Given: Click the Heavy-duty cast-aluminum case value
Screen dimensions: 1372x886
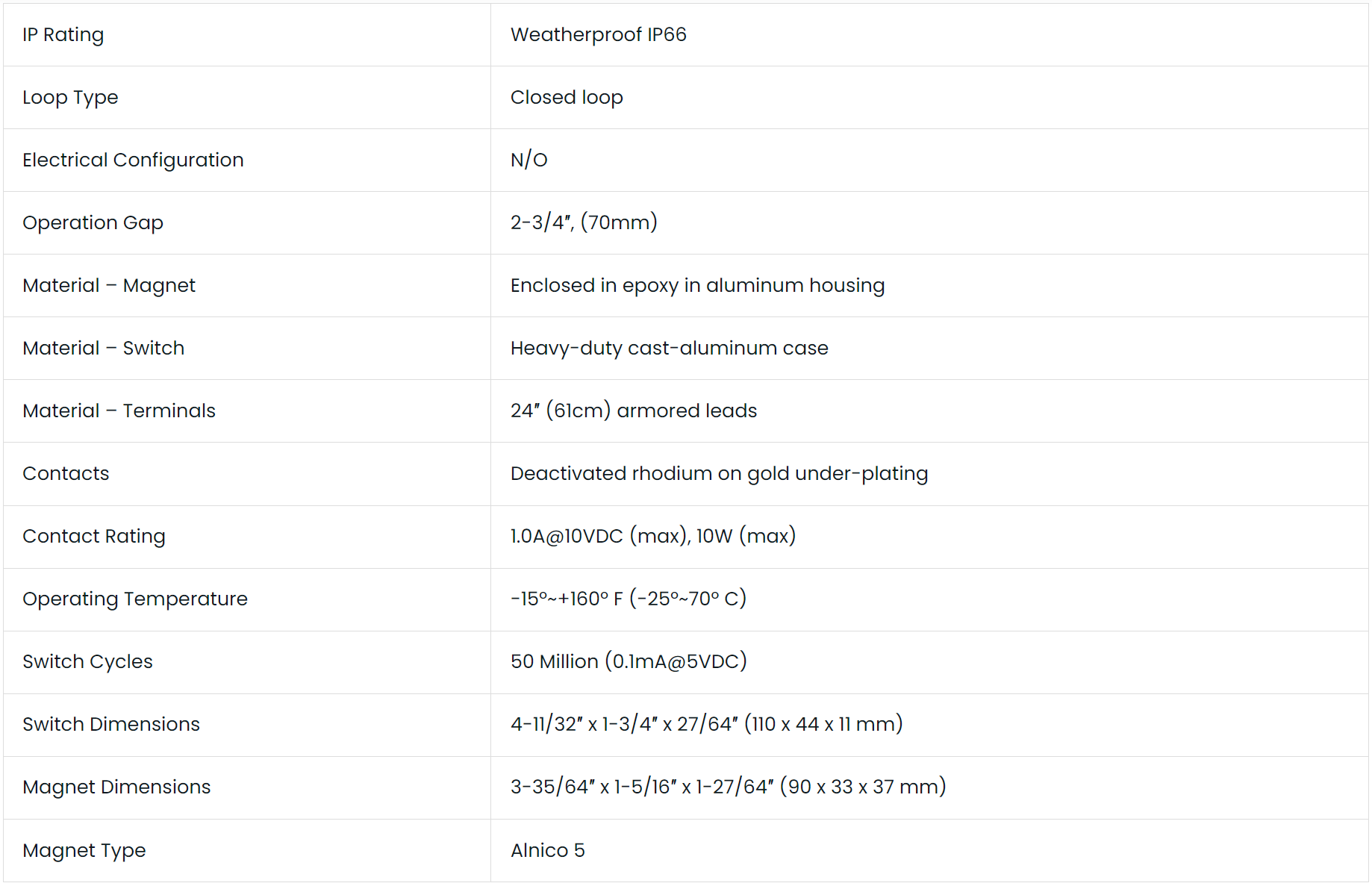Looking at the screenshot, I should coord(669,349).
